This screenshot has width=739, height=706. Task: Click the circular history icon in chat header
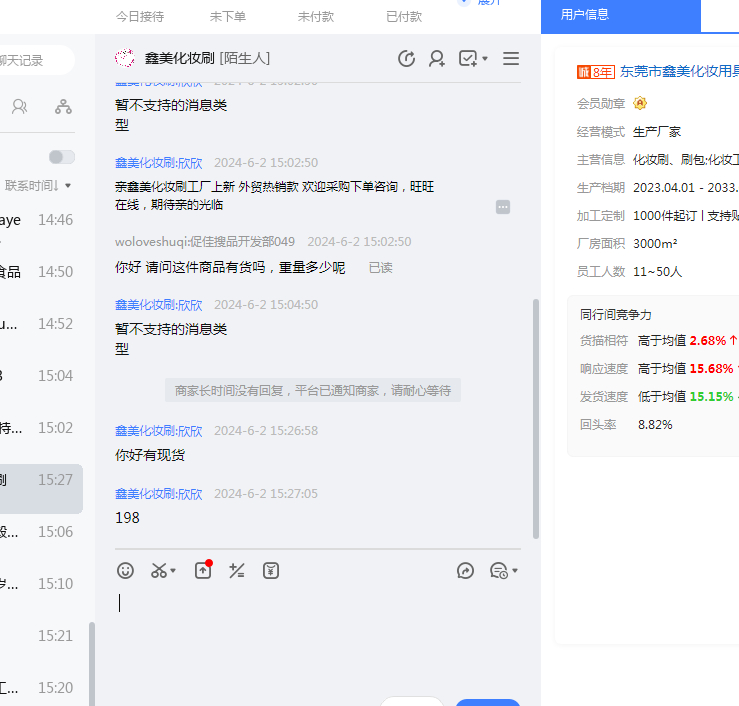pos(406,59)
